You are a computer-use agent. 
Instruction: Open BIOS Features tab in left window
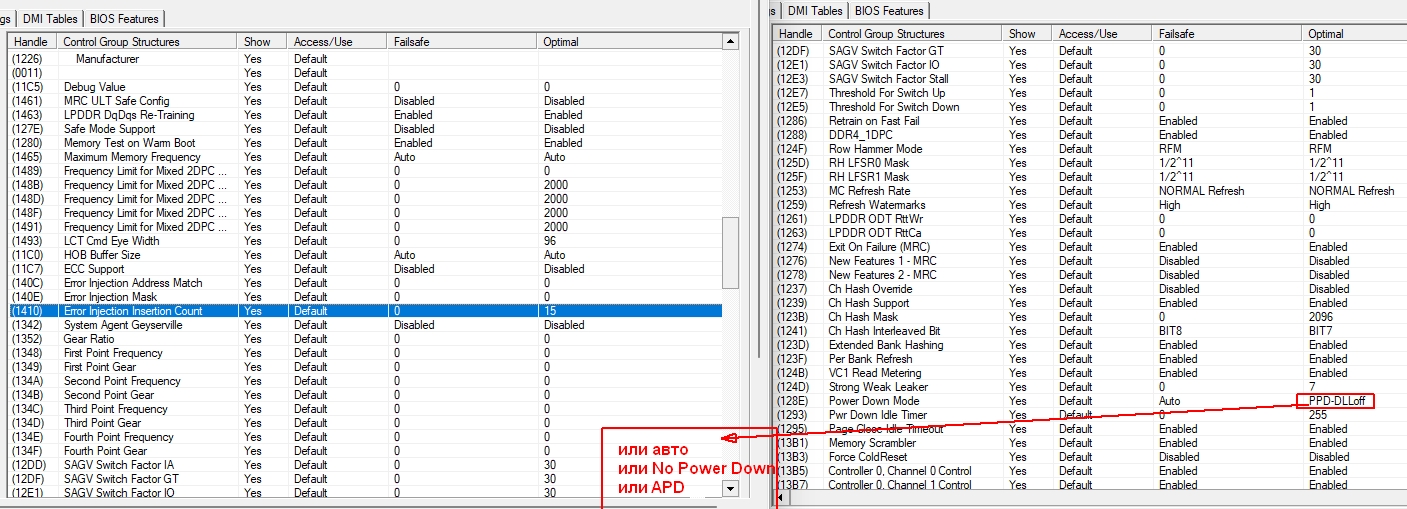point(124,18)
